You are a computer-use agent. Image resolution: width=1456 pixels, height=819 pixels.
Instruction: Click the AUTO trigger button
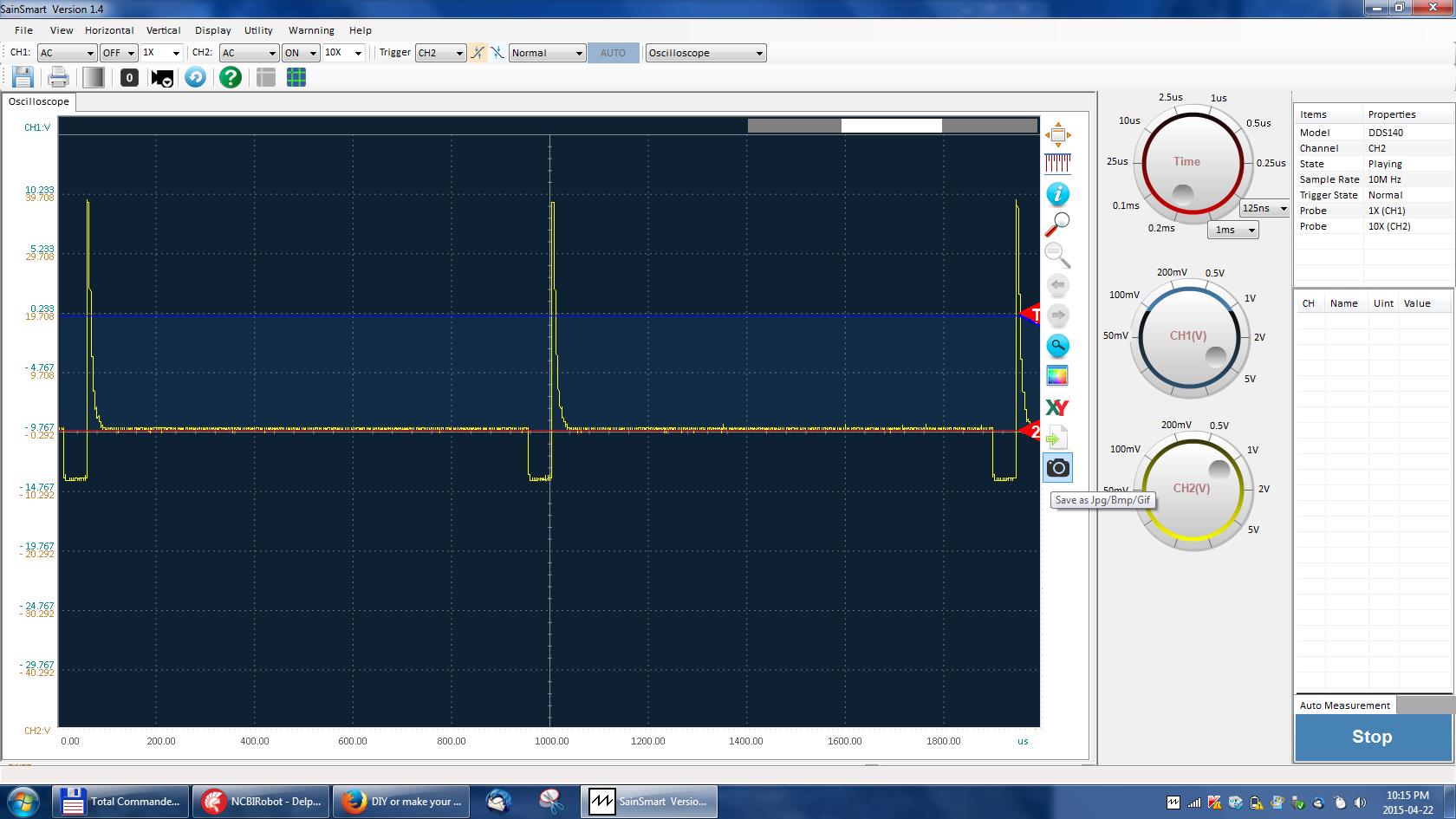[x=613, y=53]
